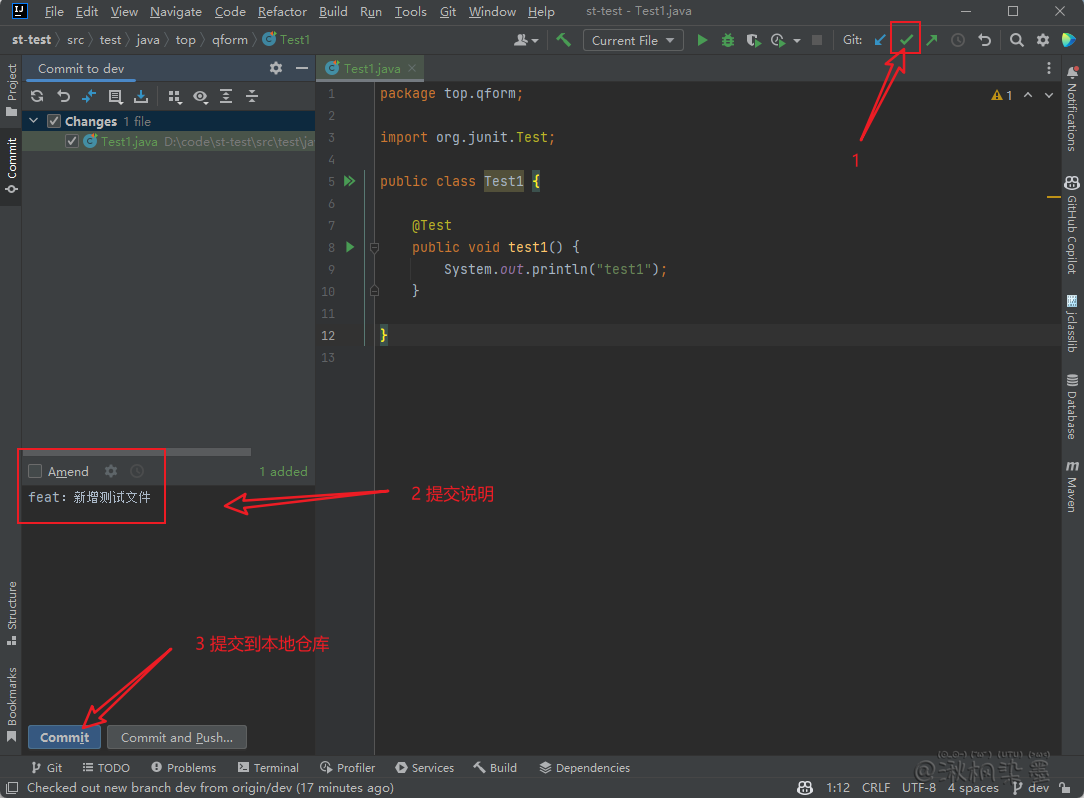Click the Git commit checkmark icon
This screenshot has height=798, width=1084.
[906, 40]
